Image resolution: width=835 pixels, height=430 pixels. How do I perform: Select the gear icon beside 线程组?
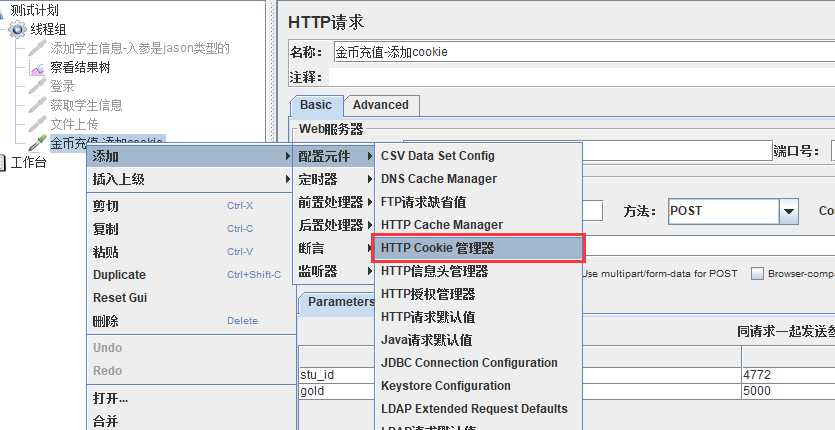tap(17, 30)
